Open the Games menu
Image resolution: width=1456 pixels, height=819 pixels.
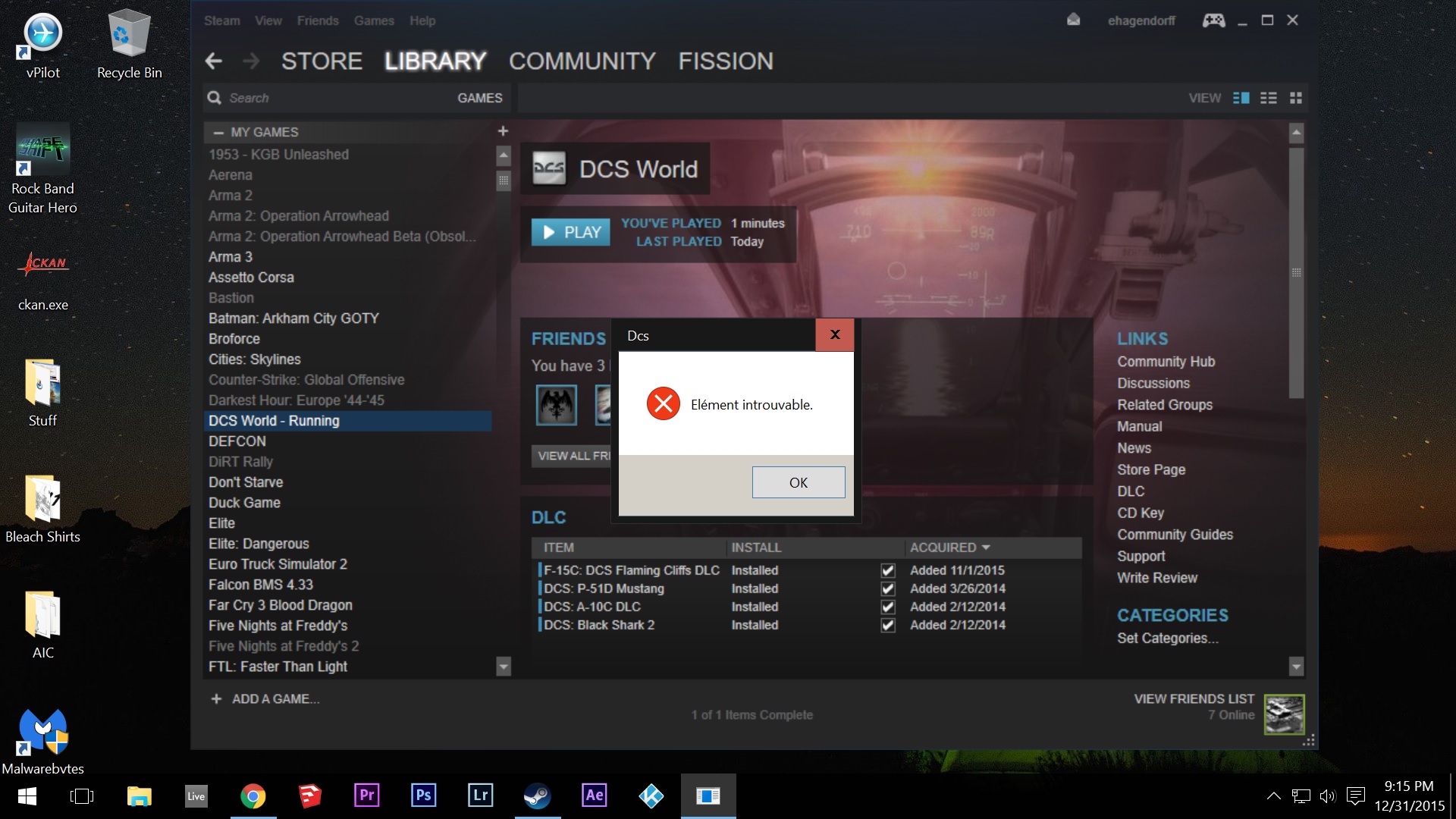[374, 20]
